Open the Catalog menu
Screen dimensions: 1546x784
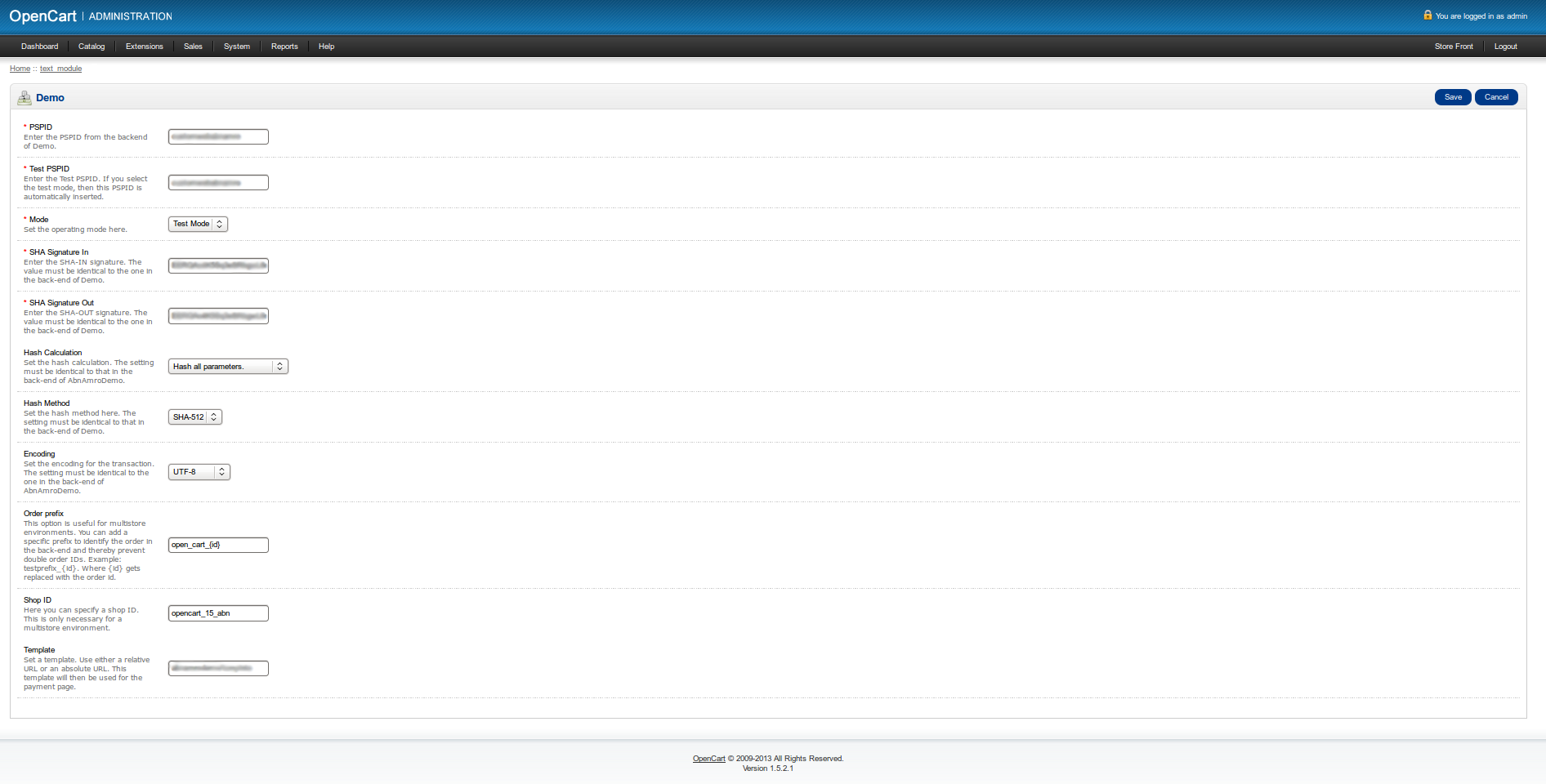click(x=92, y=47)
